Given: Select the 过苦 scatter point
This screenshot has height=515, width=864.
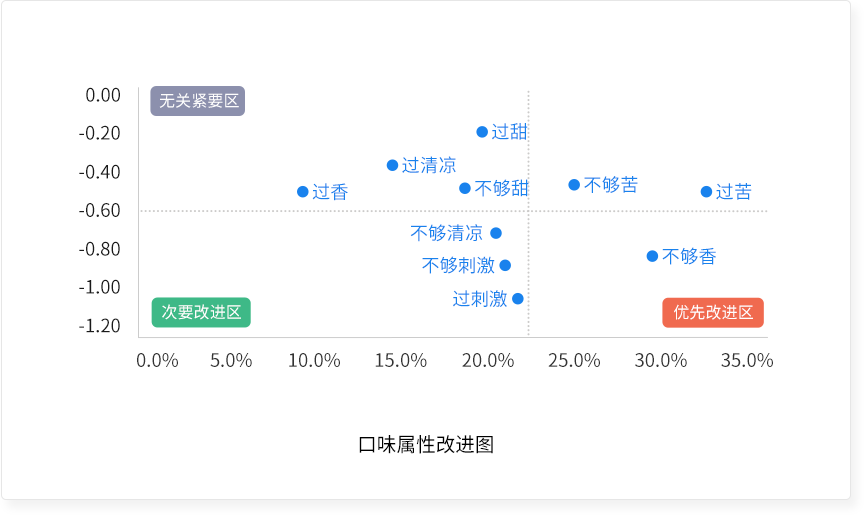Looking at the screenshot, I should (706, 192).
